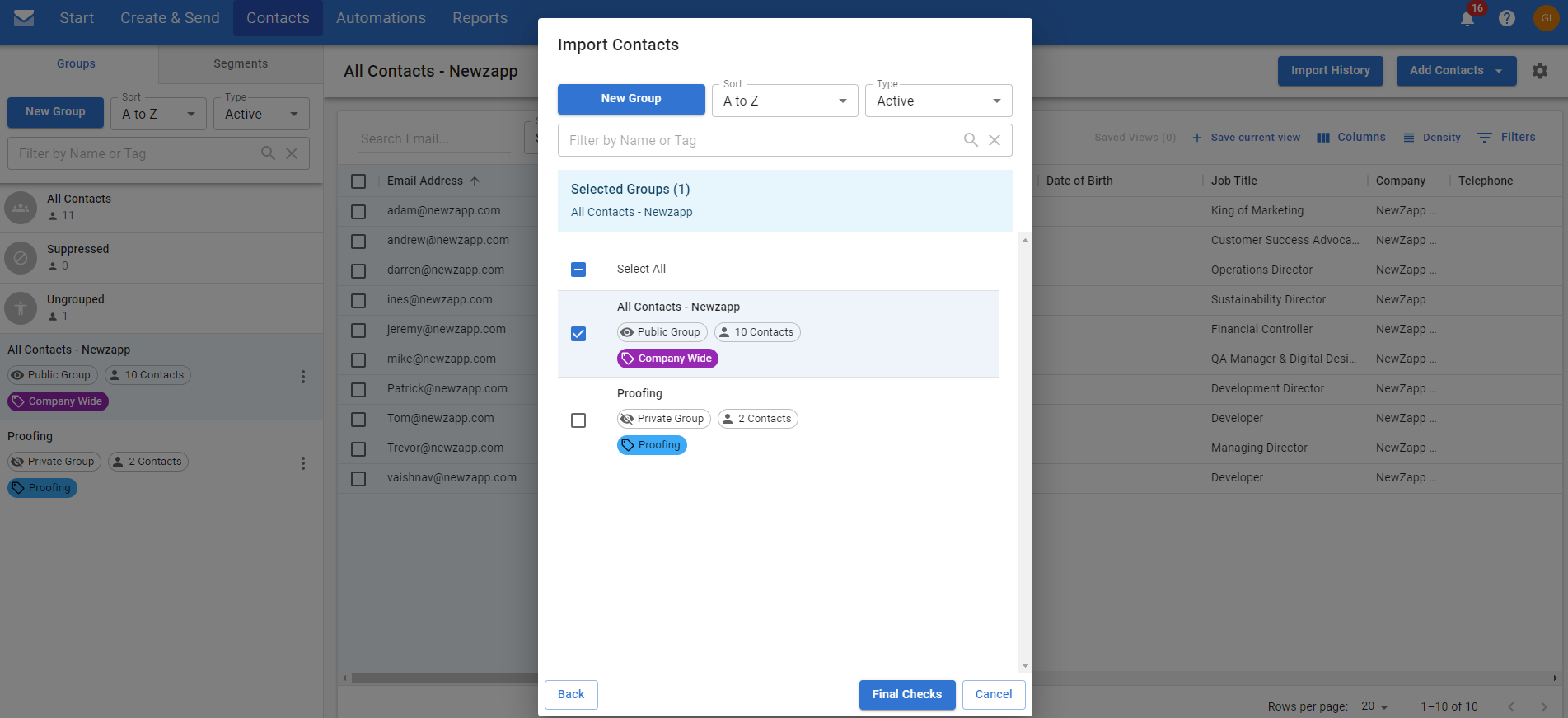Open the sidebar Type Active dropdown
Image resolution: width=1568 pixels, height=718 pixels.
(x=261, y=114)
